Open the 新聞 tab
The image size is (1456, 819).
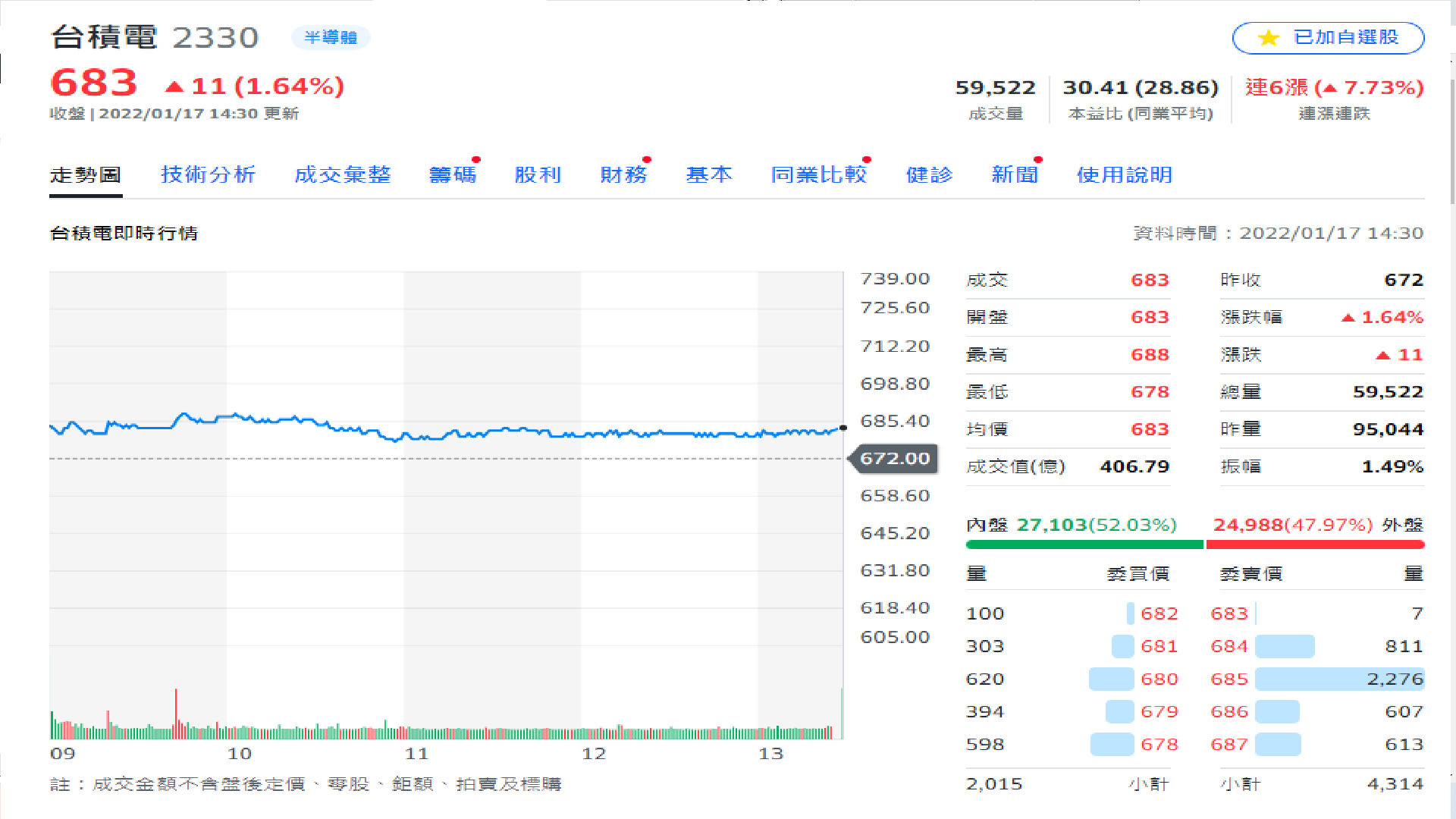pyautogui.click(x=1015, y=174)
